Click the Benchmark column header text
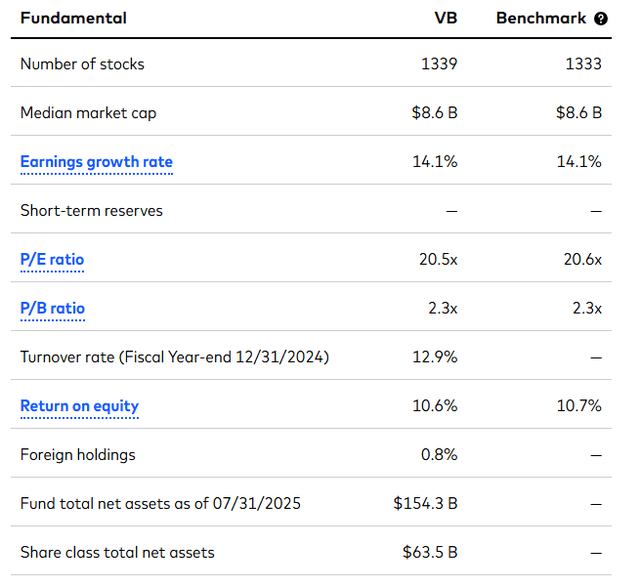The image size is (640, 587). [x=542, y=19]
